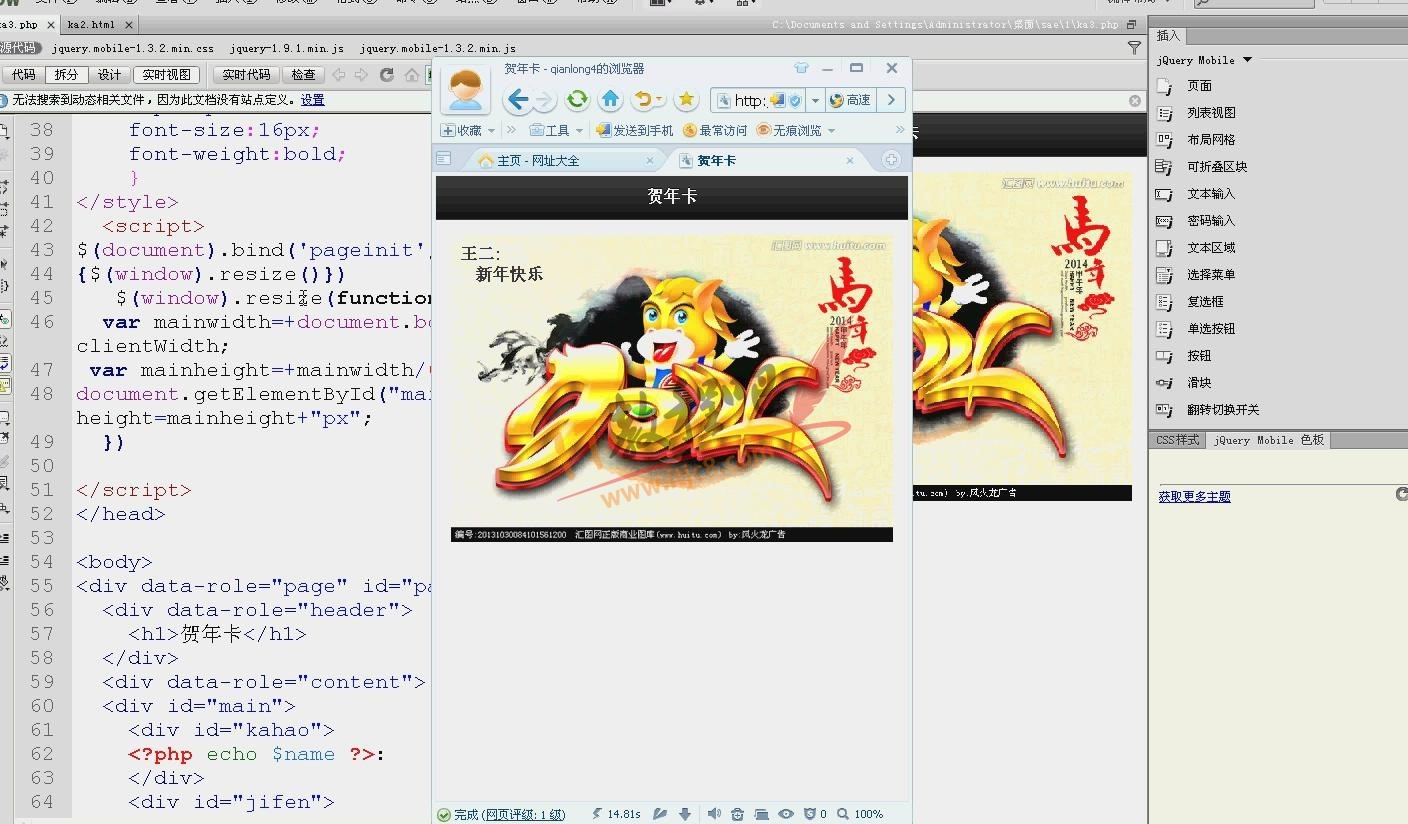The image size is (1408, 824).
Task: Switch to 设计 design view
Action: point(109,75)
